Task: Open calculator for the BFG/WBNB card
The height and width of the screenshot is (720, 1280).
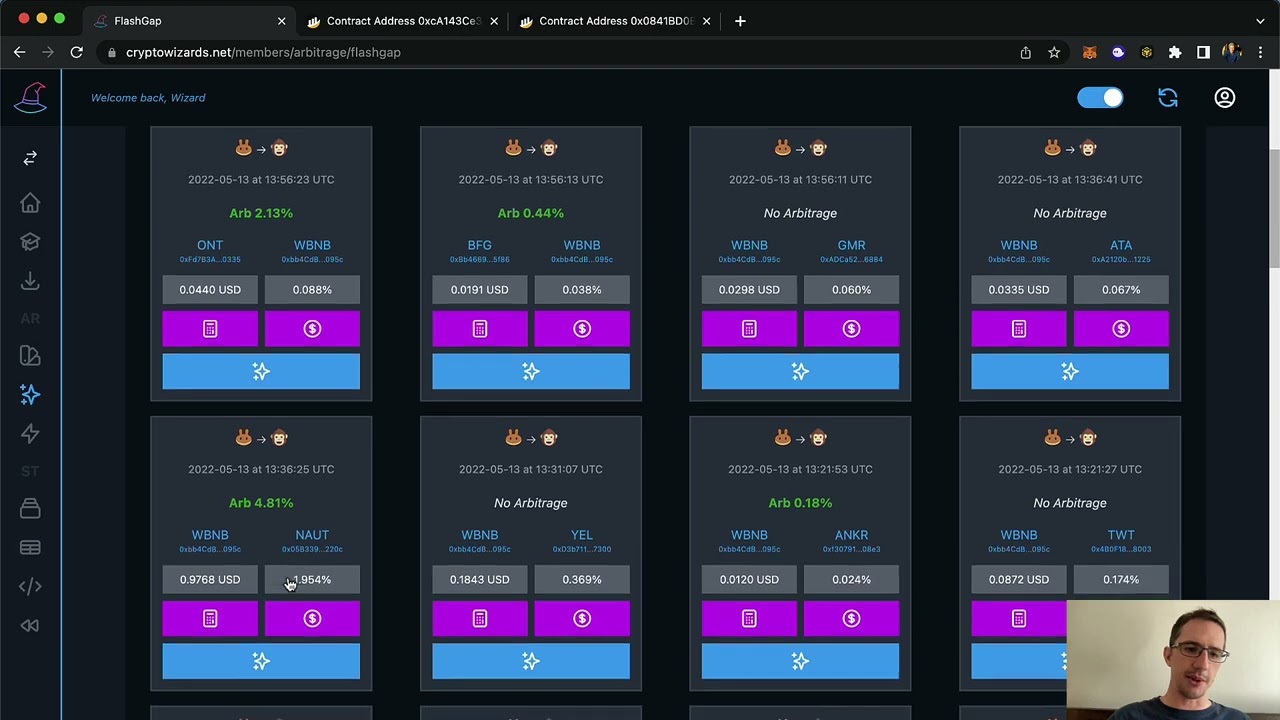Action: pos(480,329)
